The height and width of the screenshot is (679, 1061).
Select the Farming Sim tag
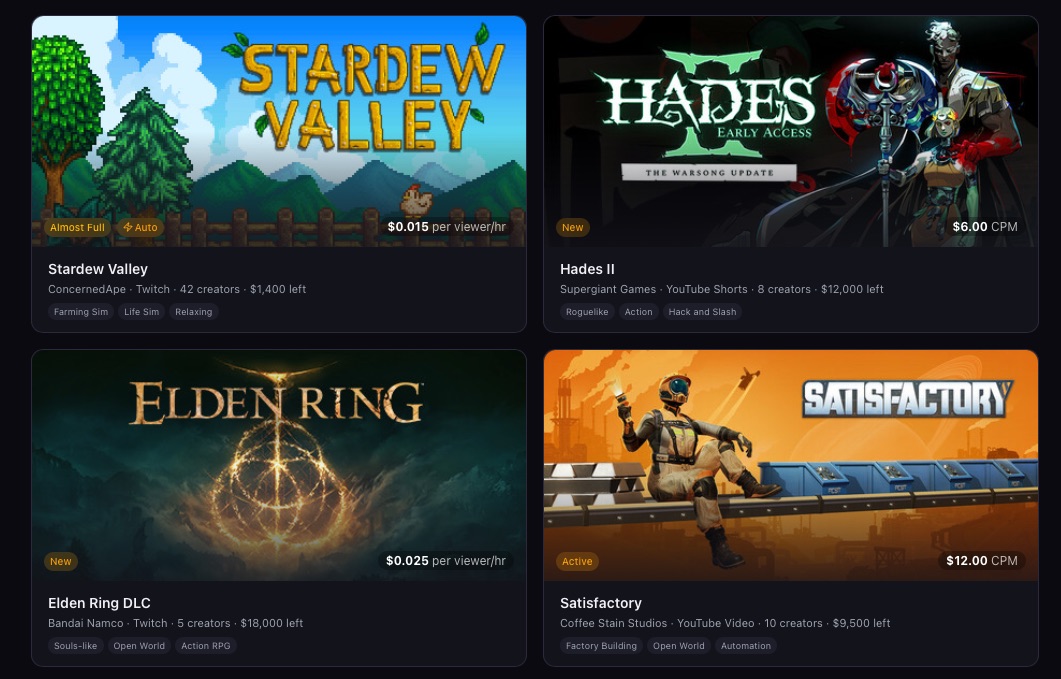81,312
